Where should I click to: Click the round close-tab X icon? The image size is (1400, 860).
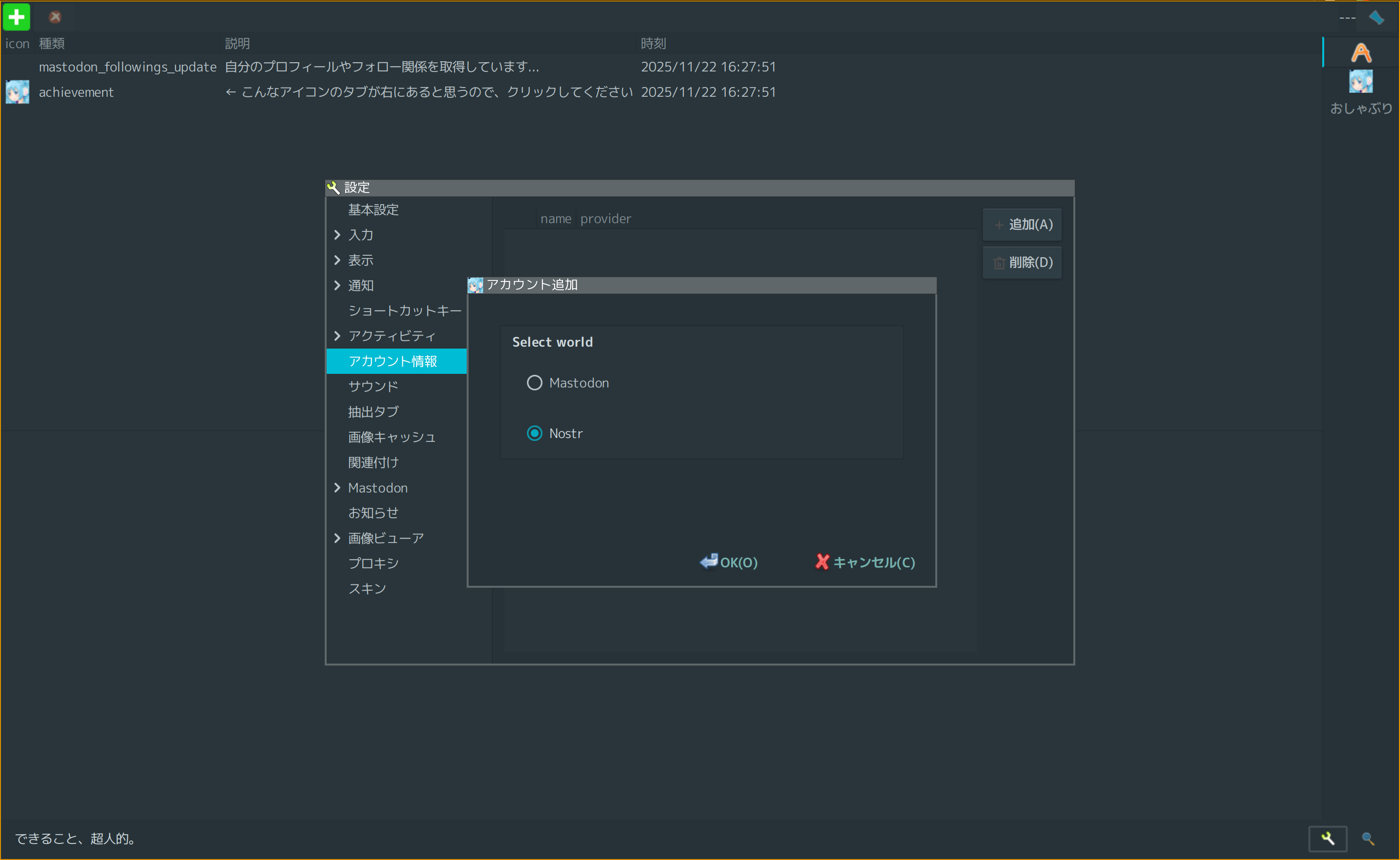pyautogui.click(x=55, y=17)
